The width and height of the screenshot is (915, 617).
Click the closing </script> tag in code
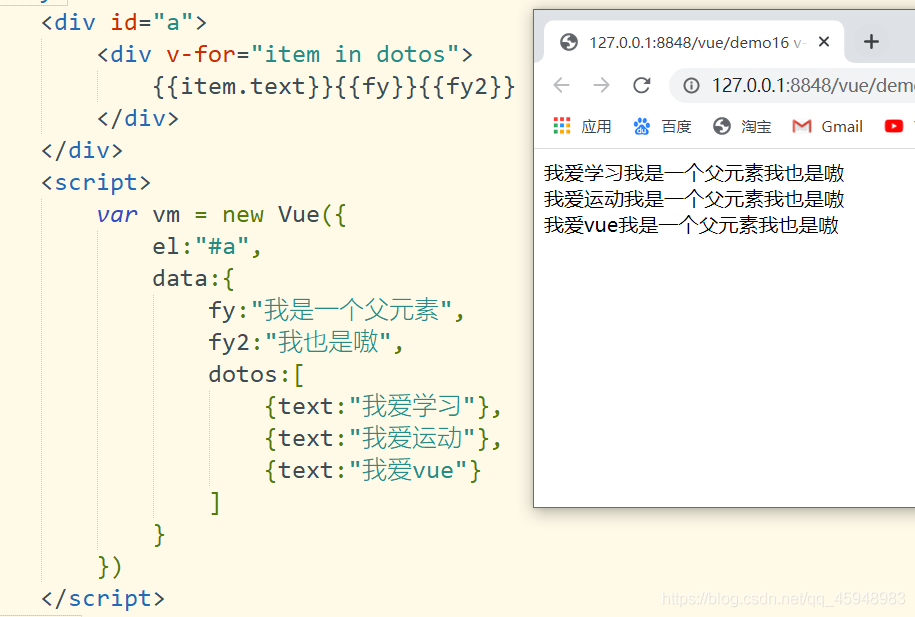(x=103, y=598)
